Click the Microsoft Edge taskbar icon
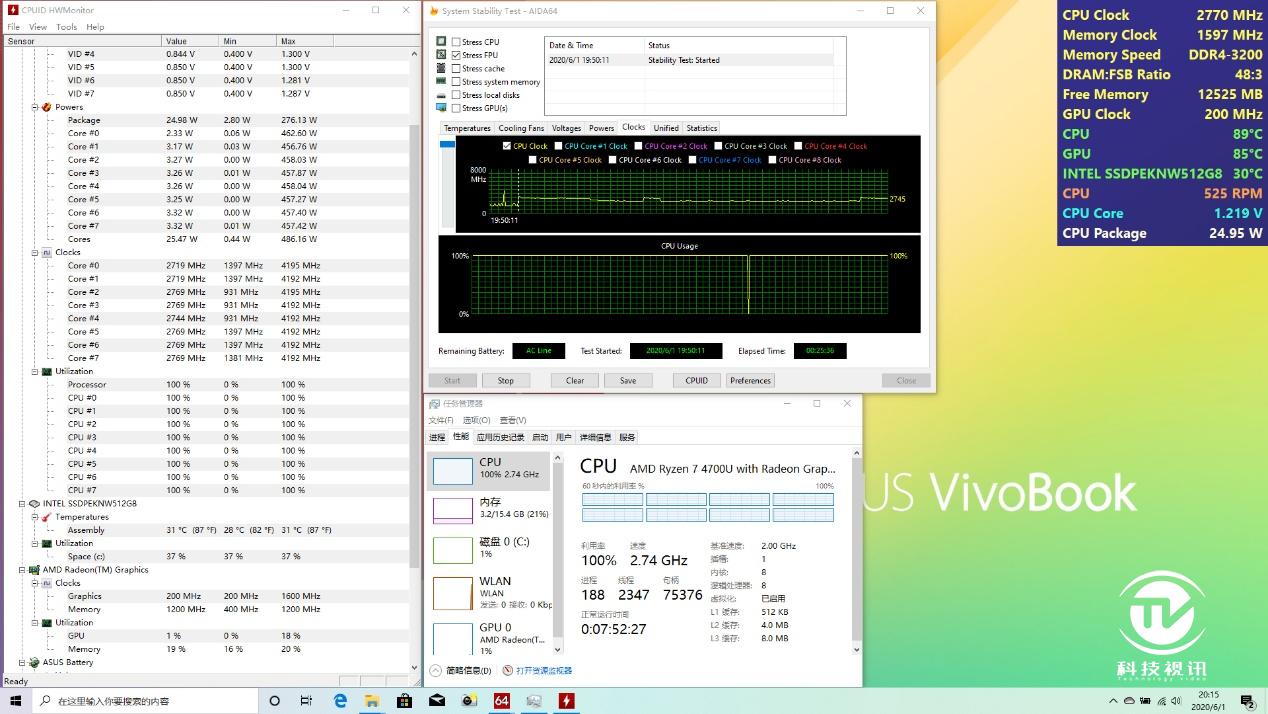The width and height of the screenshot is (1268, 714). [x=340, y=701]
